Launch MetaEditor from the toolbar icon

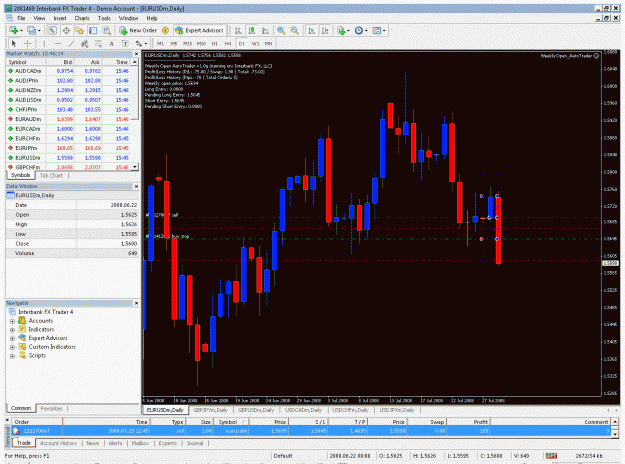click(165, 30)
